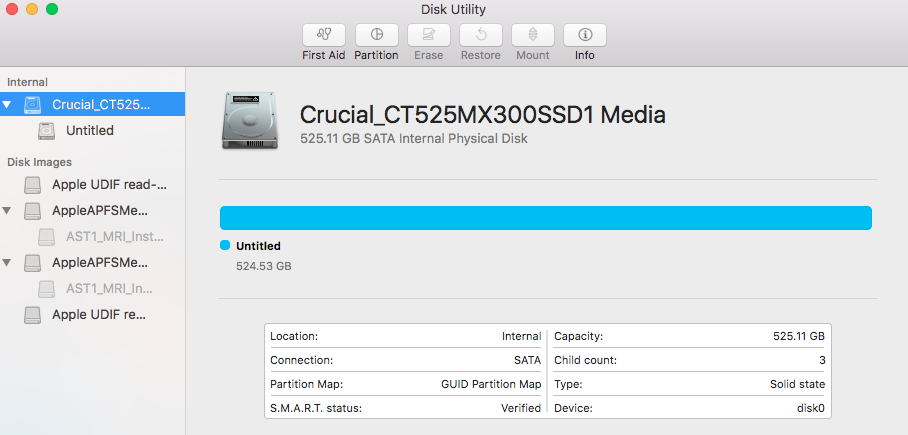This screenshot has height=435, width=908.
Task: Click the Apple UDIF re disk image icon
Action: pyautogui.click(x=32, y=315)
